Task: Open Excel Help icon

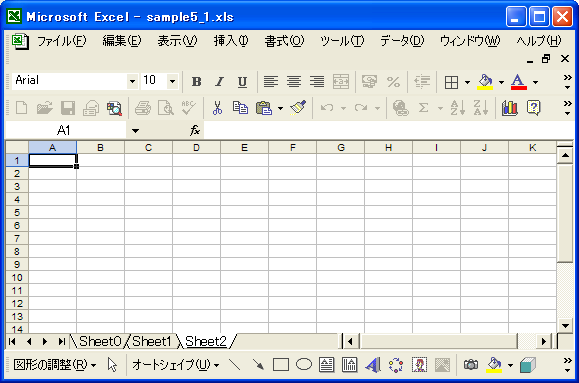Action: [x=533, y=108]
